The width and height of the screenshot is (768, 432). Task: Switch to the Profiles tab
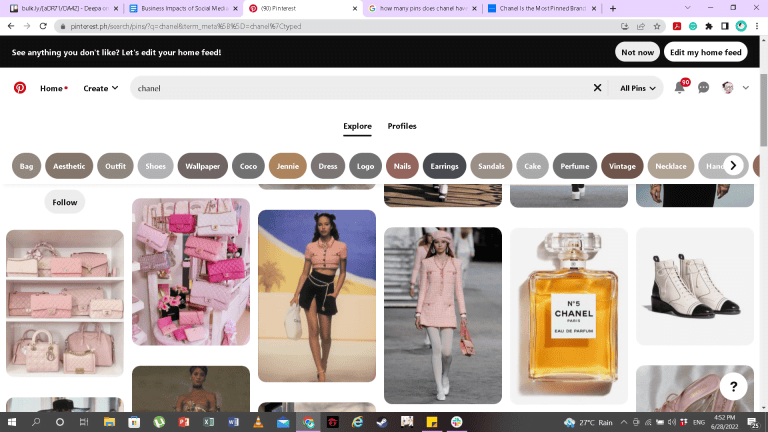tap(402, 126)
